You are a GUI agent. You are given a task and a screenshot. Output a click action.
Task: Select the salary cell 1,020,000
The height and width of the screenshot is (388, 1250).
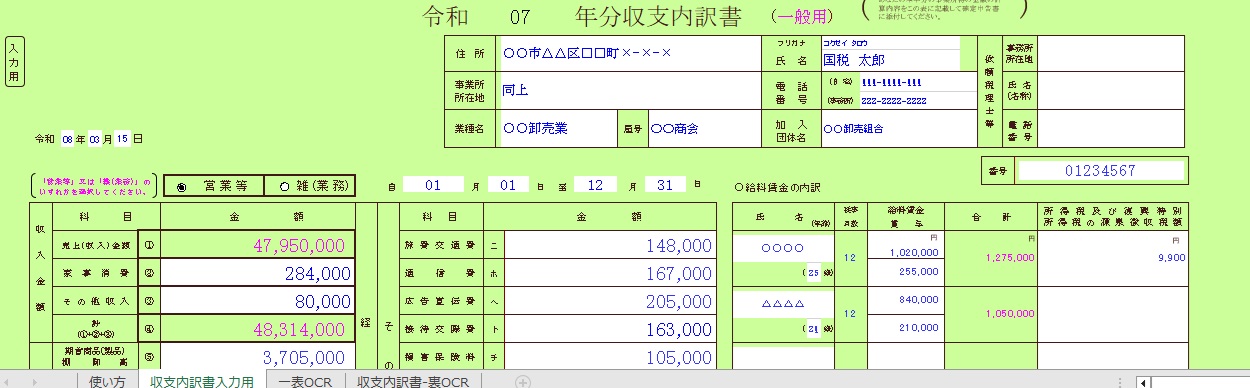point(905,251)
